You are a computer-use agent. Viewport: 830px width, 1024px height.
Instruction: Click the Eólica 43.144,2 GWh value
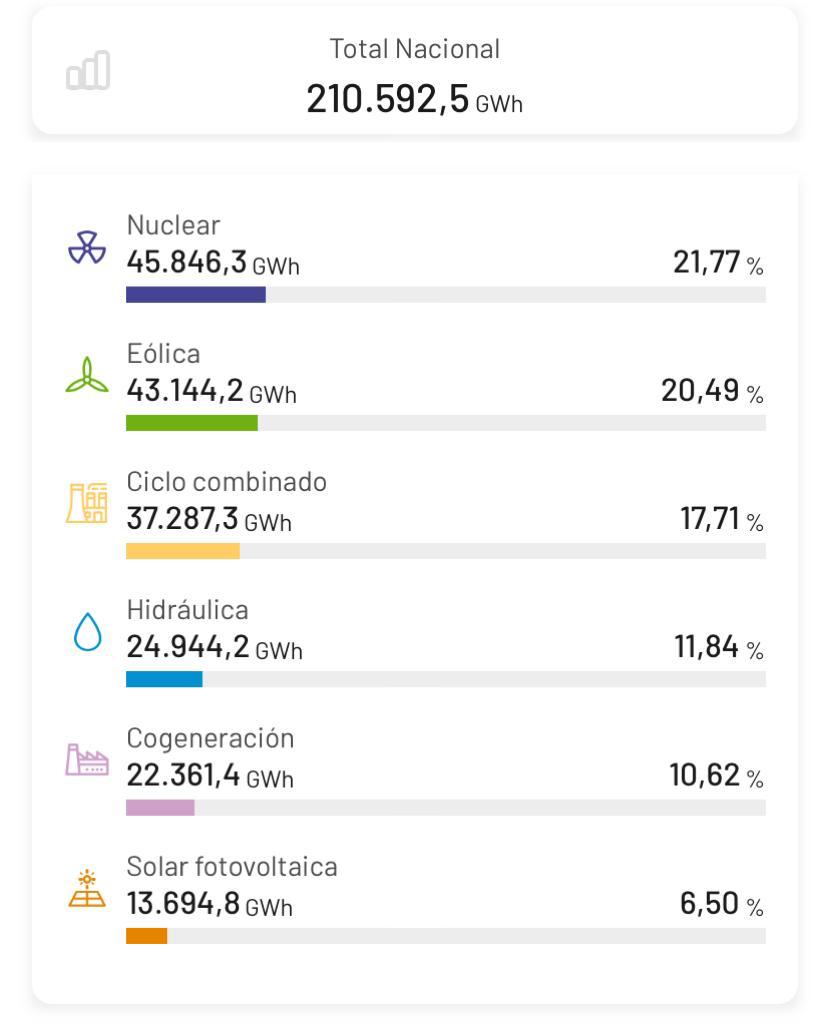(x=211, y=393)
